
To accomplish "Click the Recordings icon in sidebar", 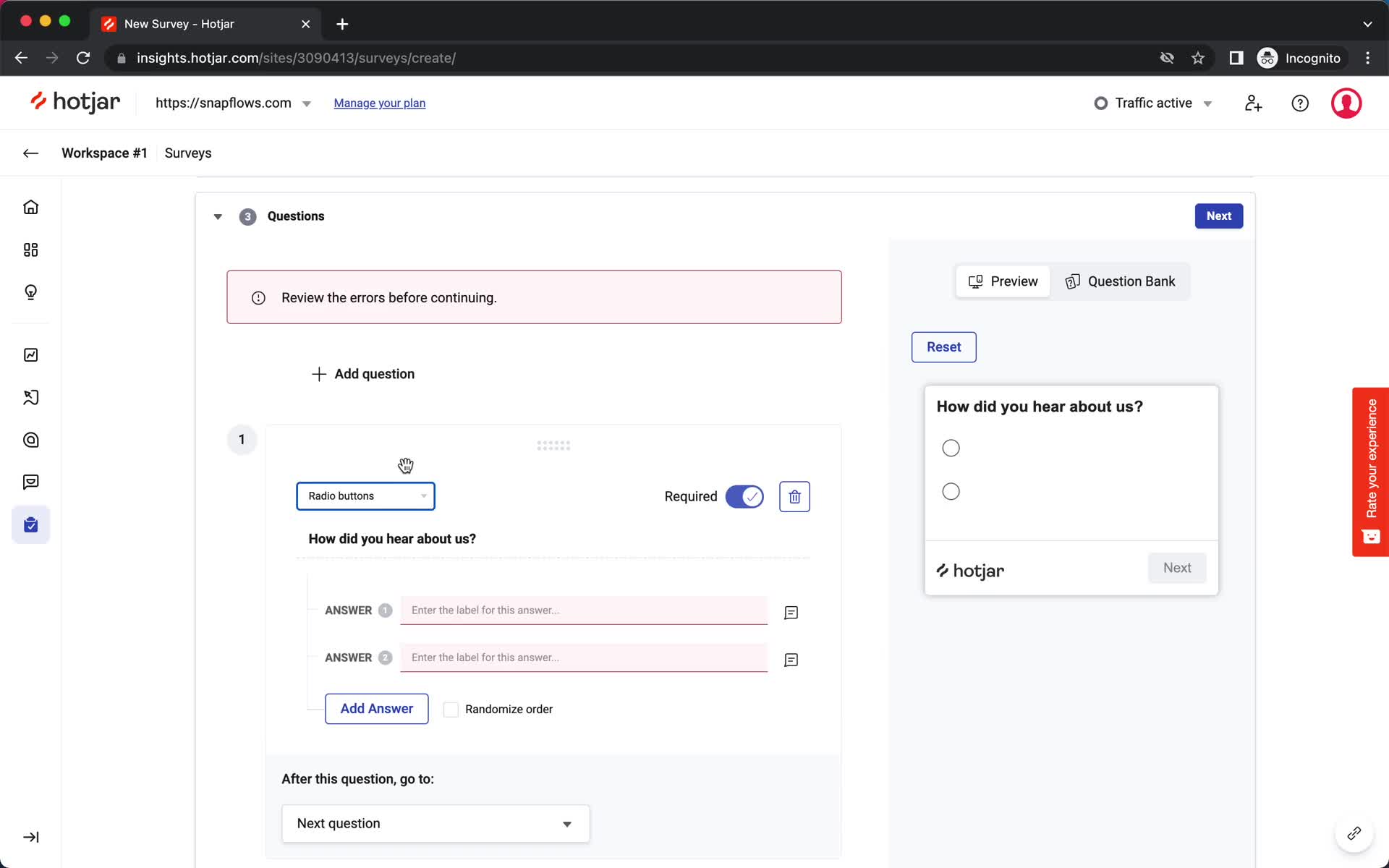I will click(x=31, y=398).
